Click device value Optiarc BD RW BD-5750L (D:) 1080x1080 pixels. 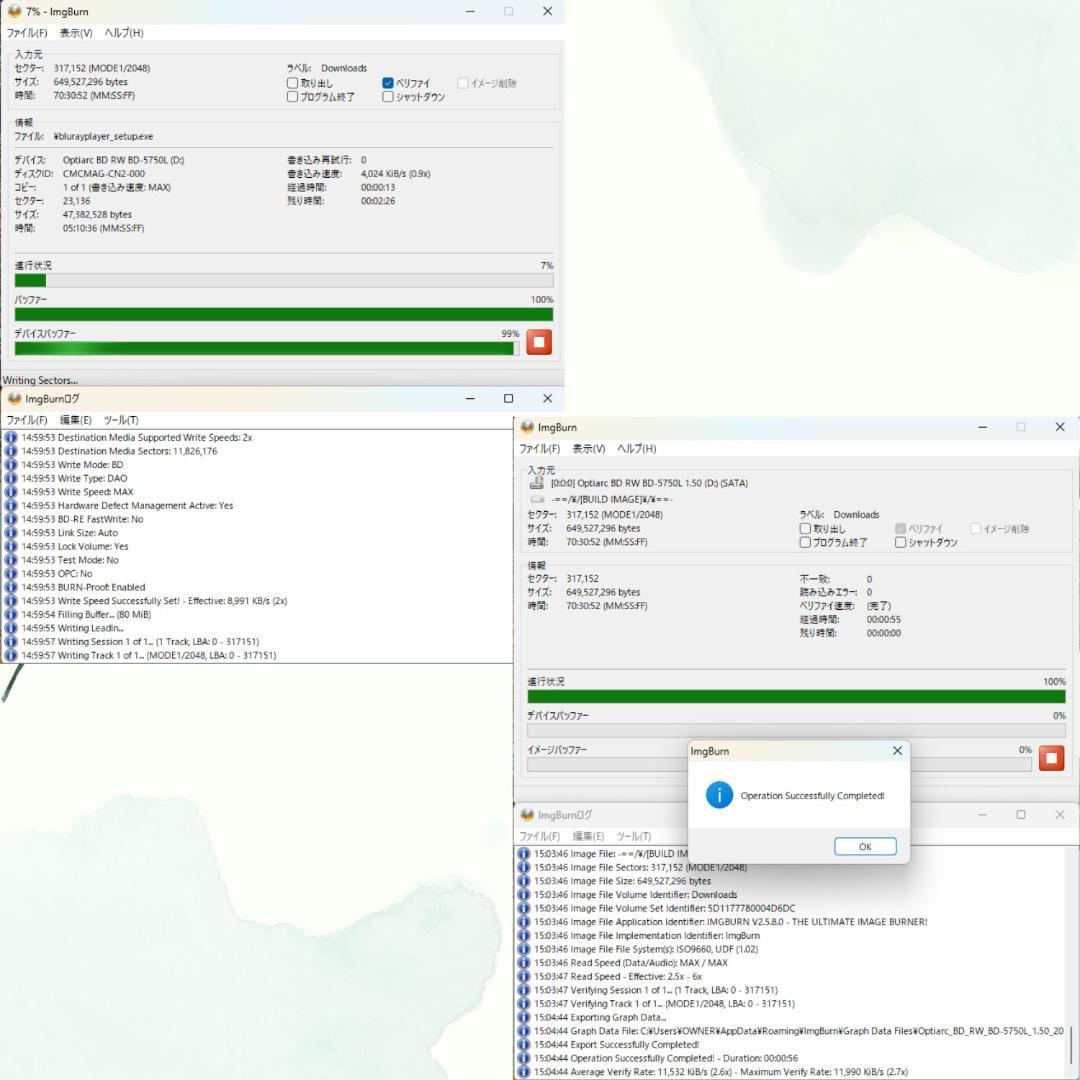[x=123, y=160]
